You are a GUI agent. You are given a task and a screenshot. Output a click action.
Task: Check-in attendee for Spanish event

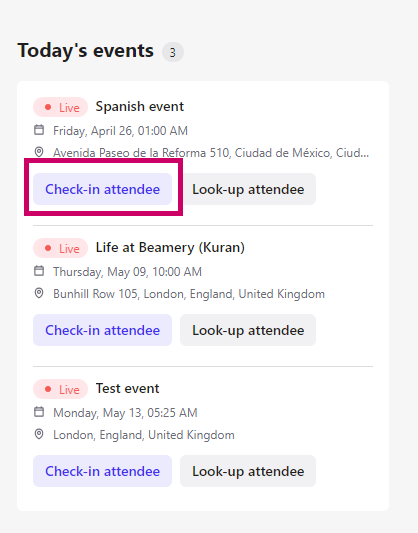102,189
